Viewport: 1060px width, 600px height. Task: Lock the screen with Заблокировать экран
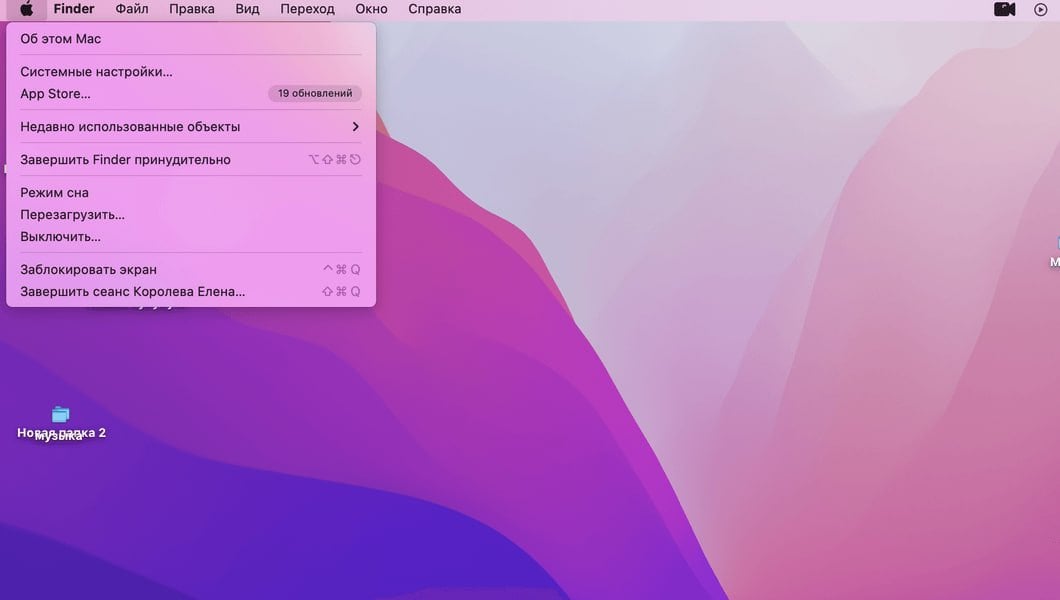pyautogui.click(x=89, y=270)
